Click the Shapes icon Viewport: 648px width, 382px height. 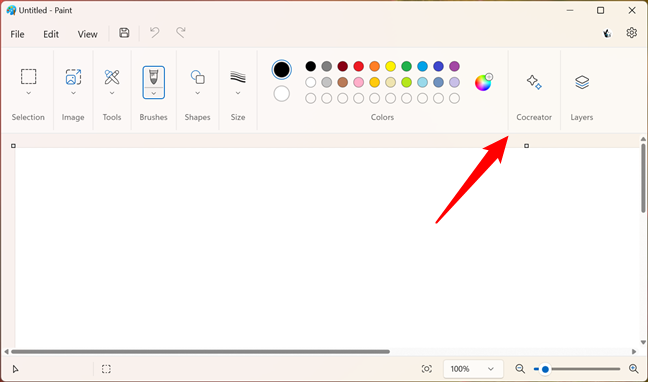(198, 77)
